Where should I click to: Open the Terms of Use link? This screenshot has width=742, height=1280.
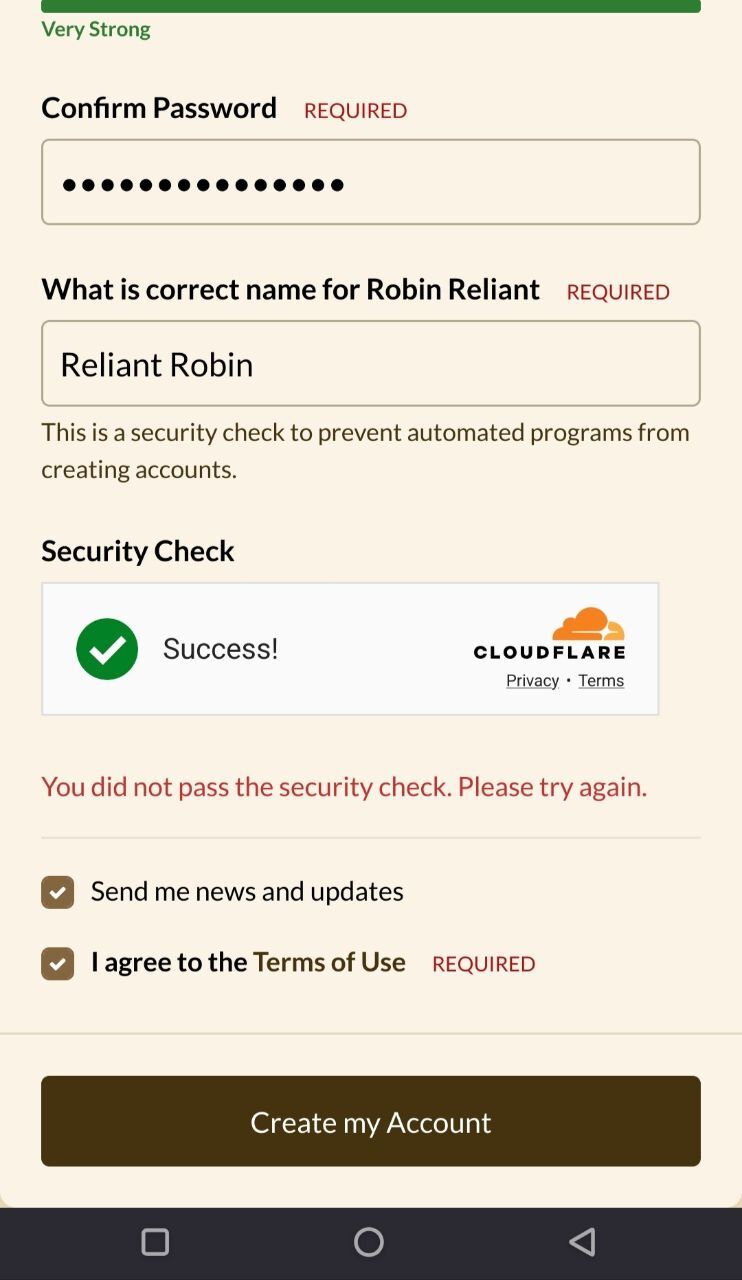tap(329, 962)
